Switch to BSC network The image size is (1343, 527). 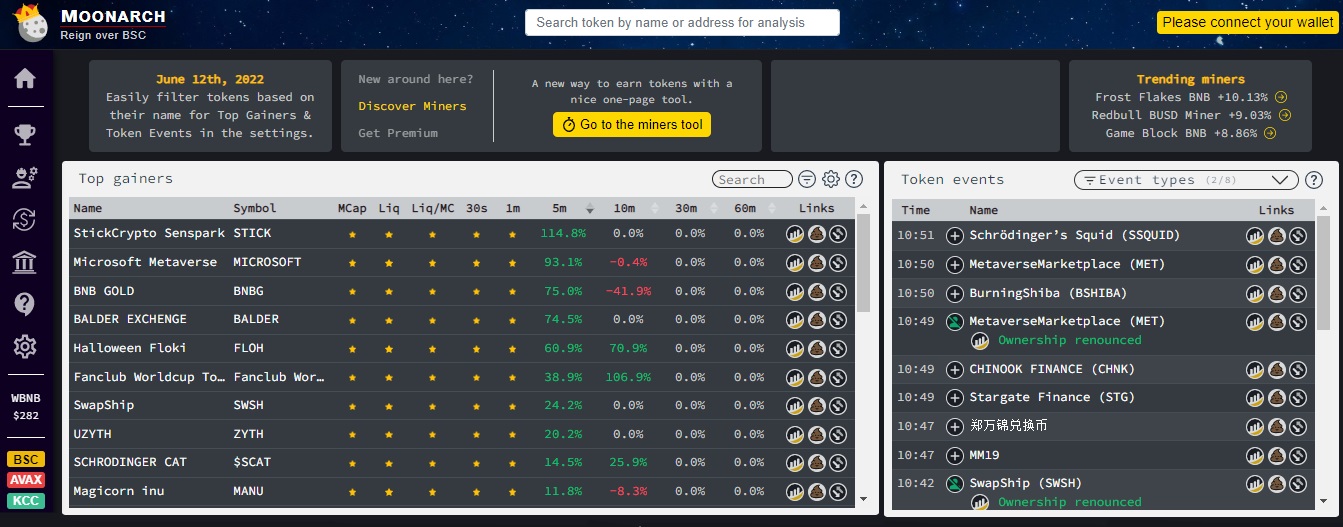[26, 460]
